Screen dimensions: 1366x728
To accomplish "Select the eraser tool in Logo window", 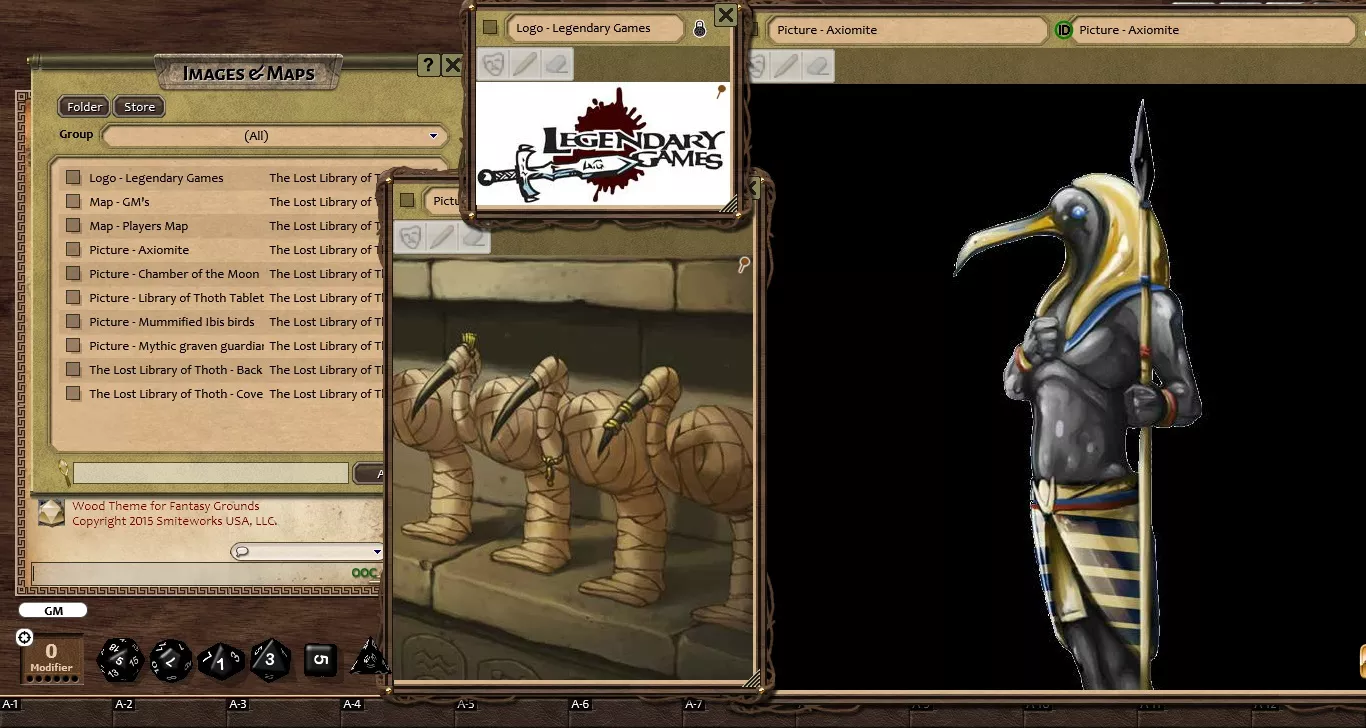I will 558,64.
